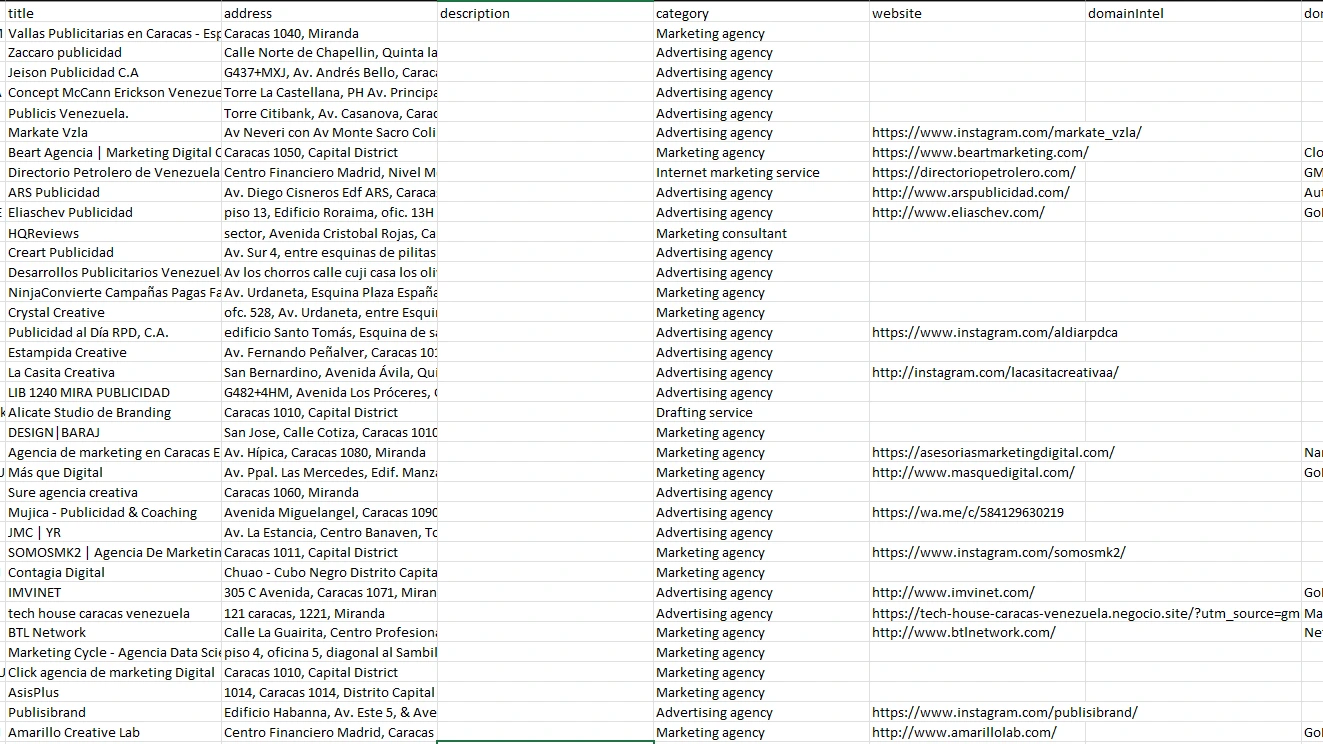Viewport: 1323px width, 744px height.
Task: Click the address 'Caracas 1060, Miranda'
Action: (x=329, y=493)
